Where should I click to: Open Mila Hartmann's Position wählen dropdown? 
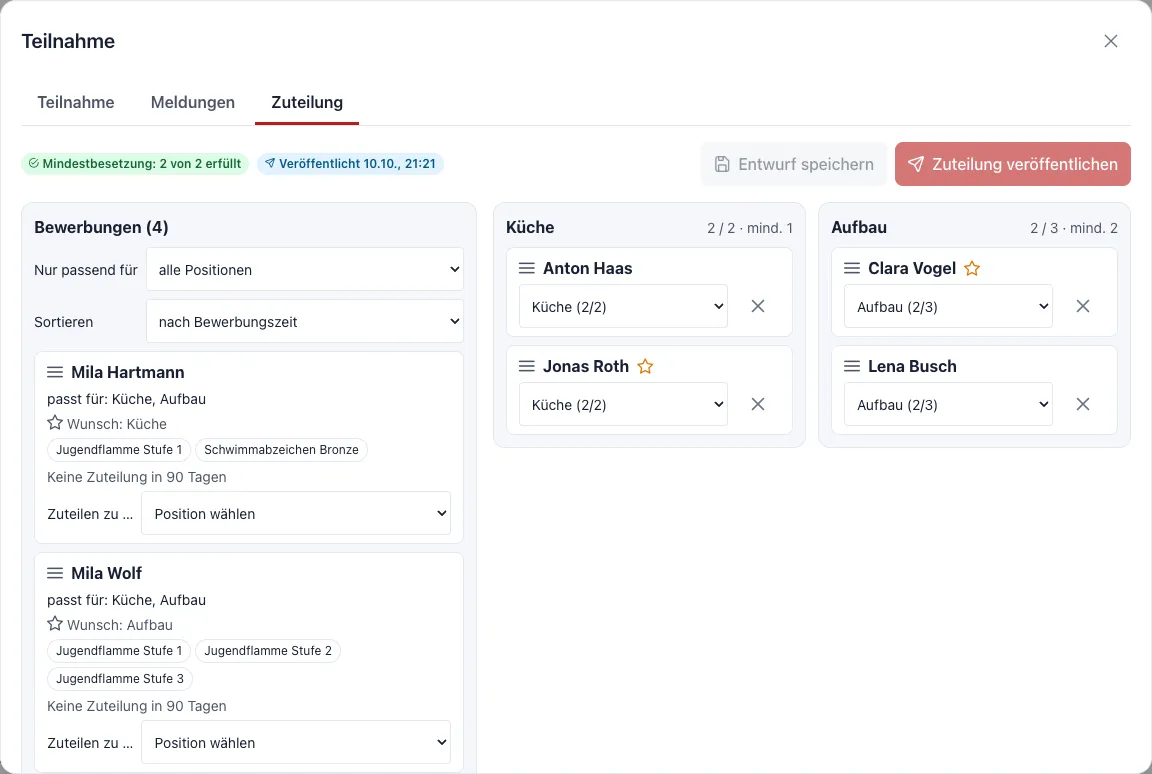tap(296, 513)
